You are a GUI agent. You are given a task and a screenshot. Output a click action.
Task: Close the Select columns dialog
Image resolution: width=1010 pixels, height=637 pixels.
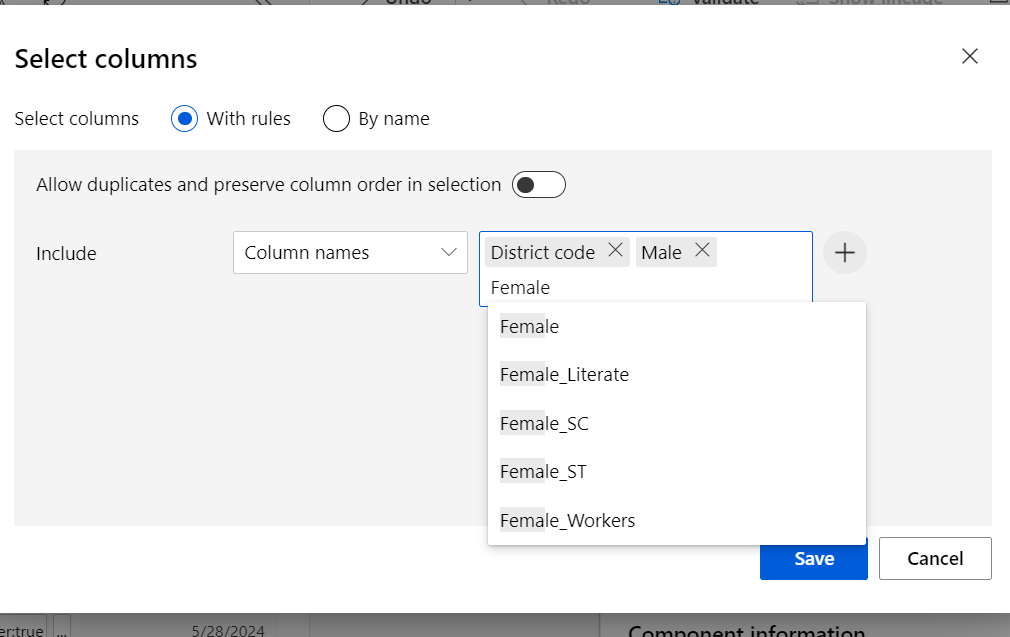click(x=969, y=57)
